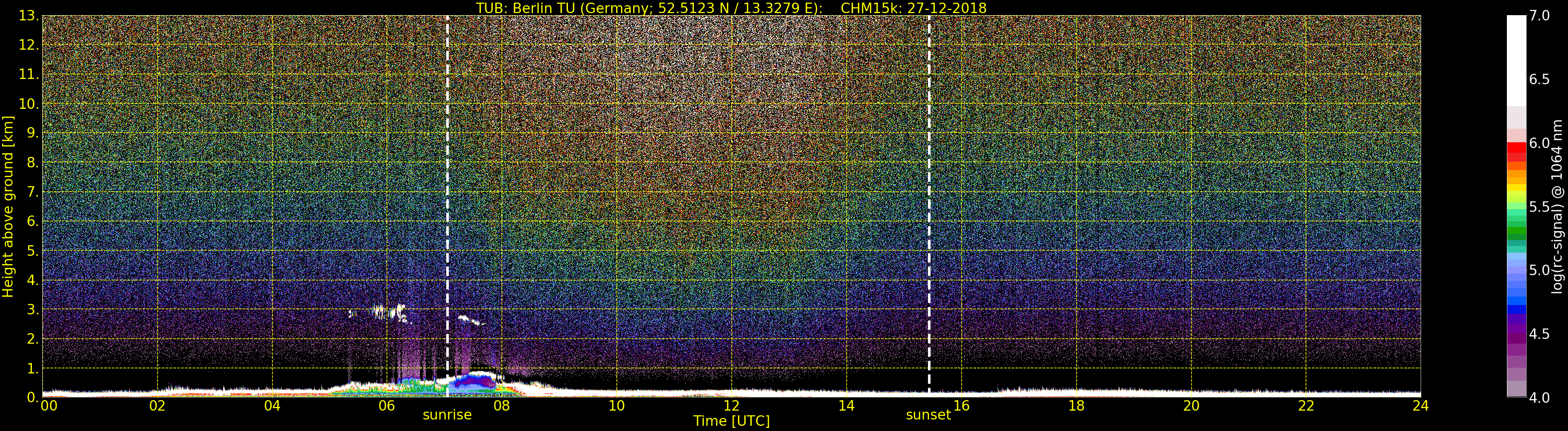This screenshot has width=1568, height=431.
Task: Click the red band of the colorbar
Action: pyautogui.click(x=1516, y=151)
